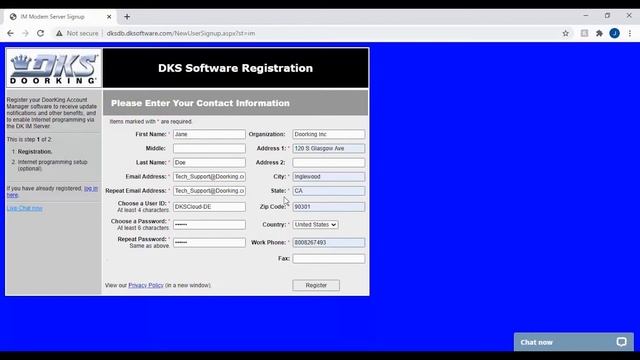Click the Zip Code field
Image resolution: width=640 pixels, height=360 pixels.
click(x=329, y=207)
